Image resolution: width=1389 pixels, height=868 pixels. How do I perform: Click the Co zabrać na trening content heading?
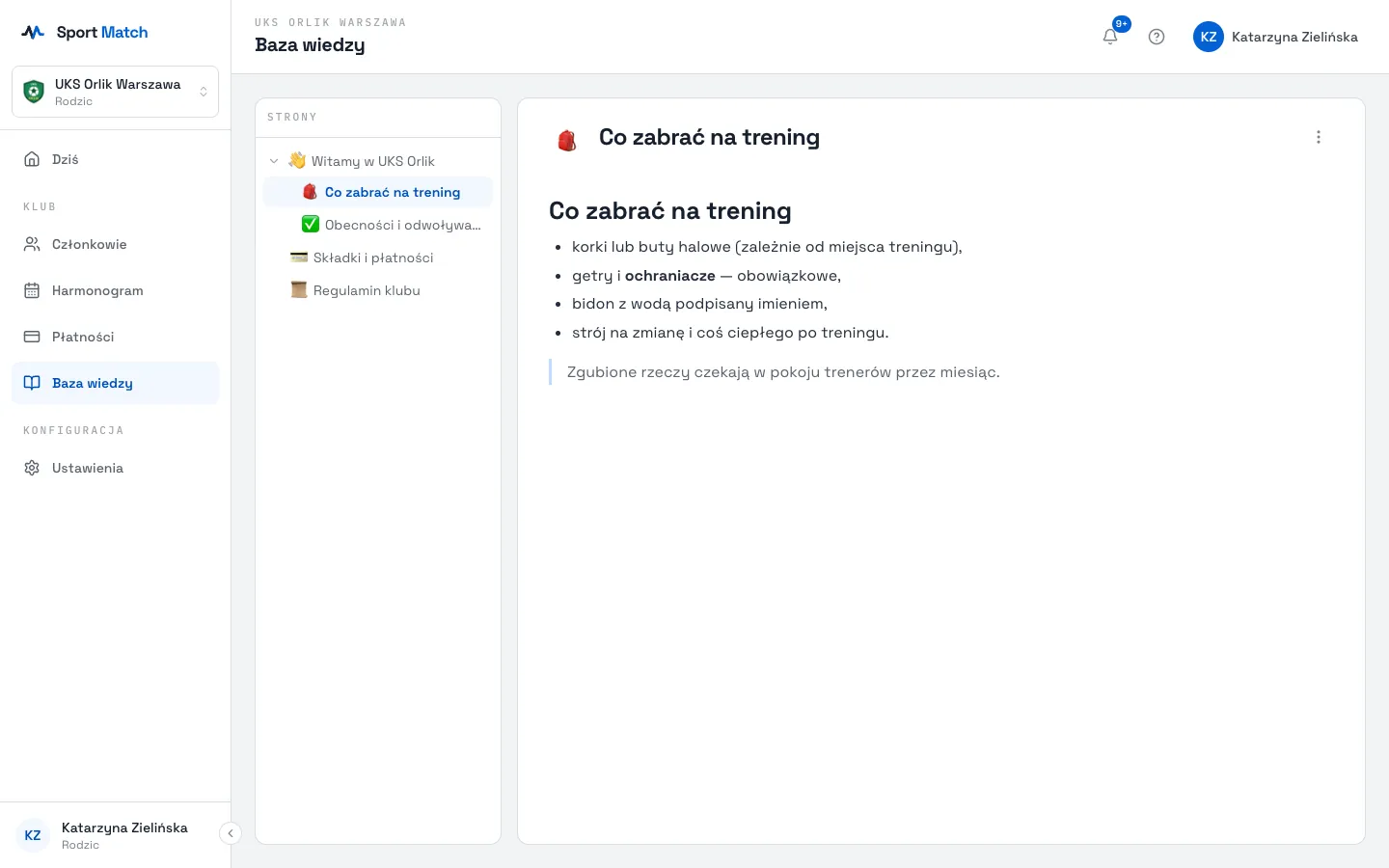[x=670, y=210]
